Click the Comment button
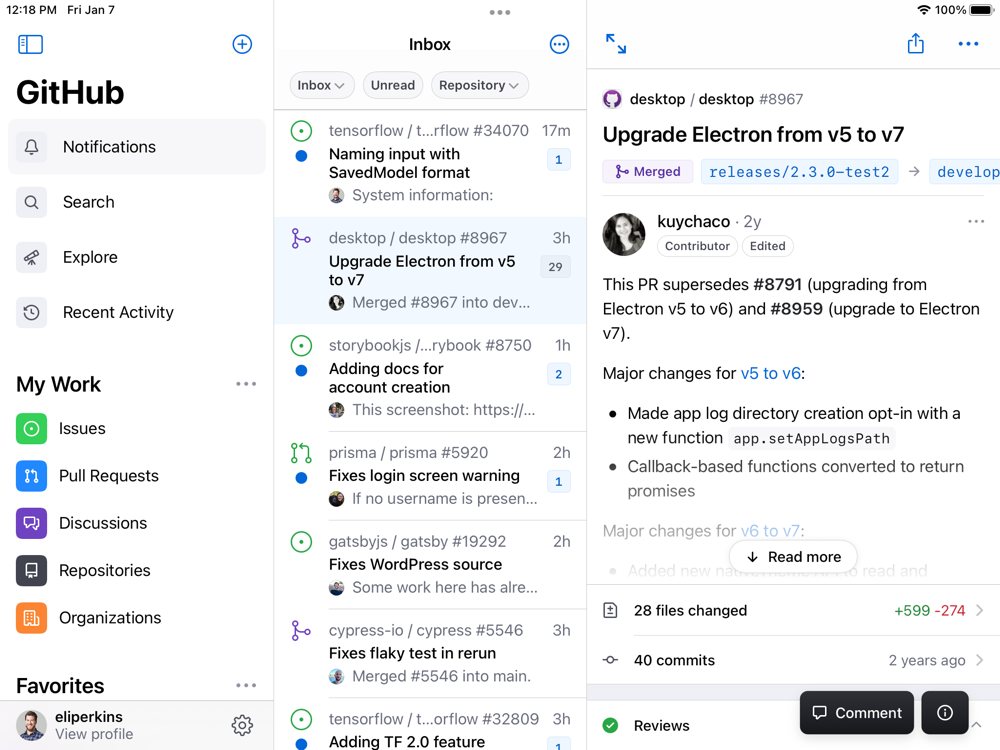The width and height of the screenshot is (1000, 750). coord(857,712)
